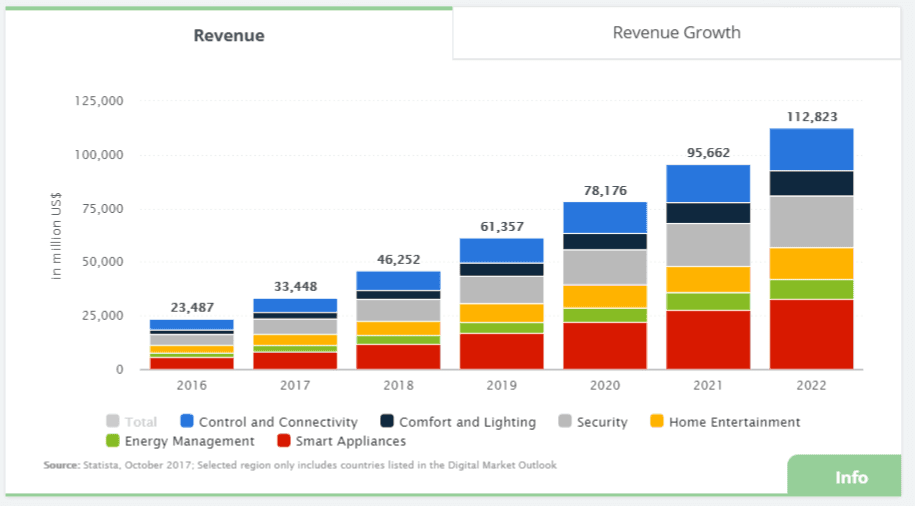915x506 pixels.
Task: Click the 23,487 total label
Action: pyautogui.click(x=192, y=308)
